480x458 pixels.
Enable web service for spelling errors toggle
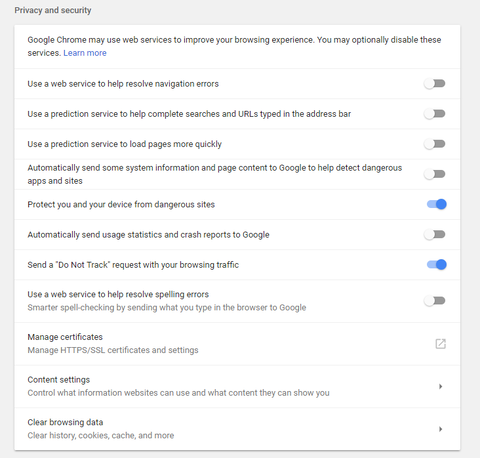click(435, 301)
